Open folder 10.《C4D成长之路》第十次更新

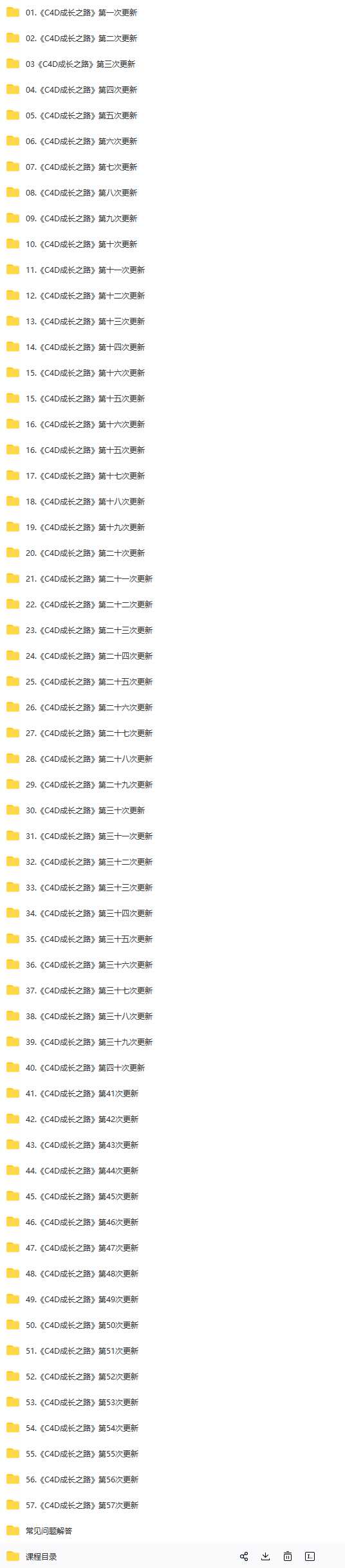[x=81, y=244]
